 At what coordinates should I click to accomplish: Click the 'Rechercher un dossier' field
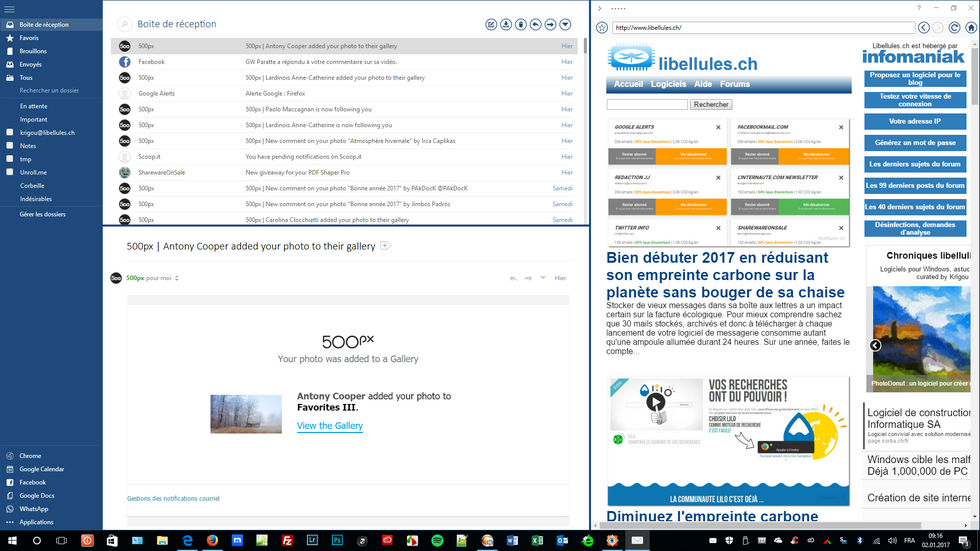tap(49, 91)
